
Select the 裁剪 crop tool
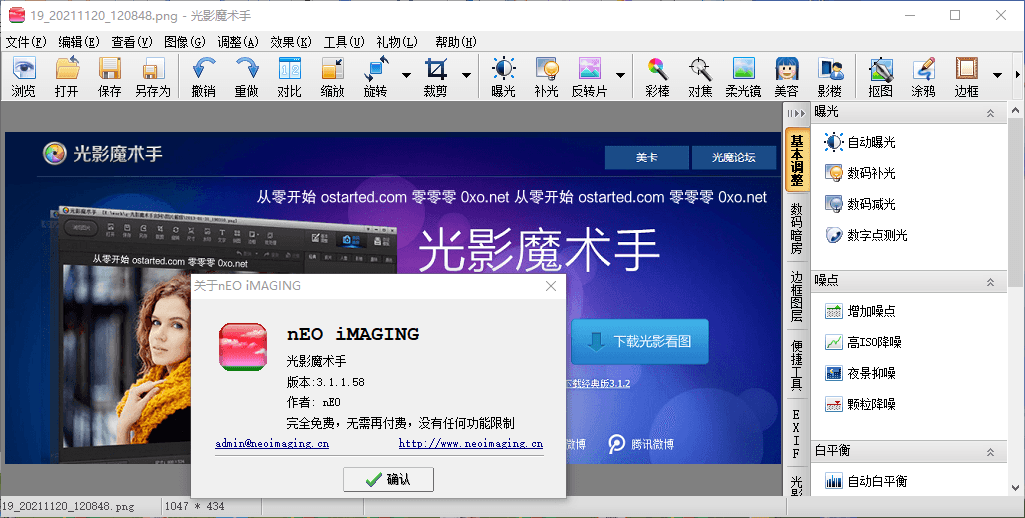pos(435,77)
